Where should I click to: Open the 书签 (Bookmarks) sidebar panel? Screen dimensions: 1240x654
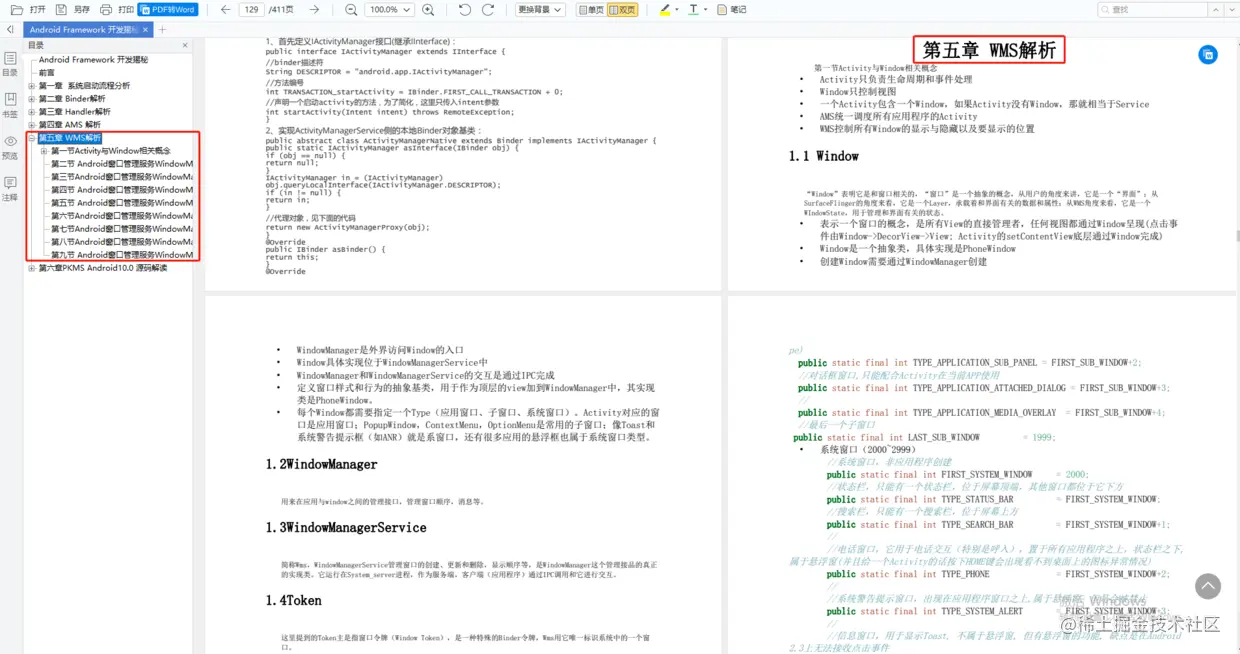tap(10, 106)
